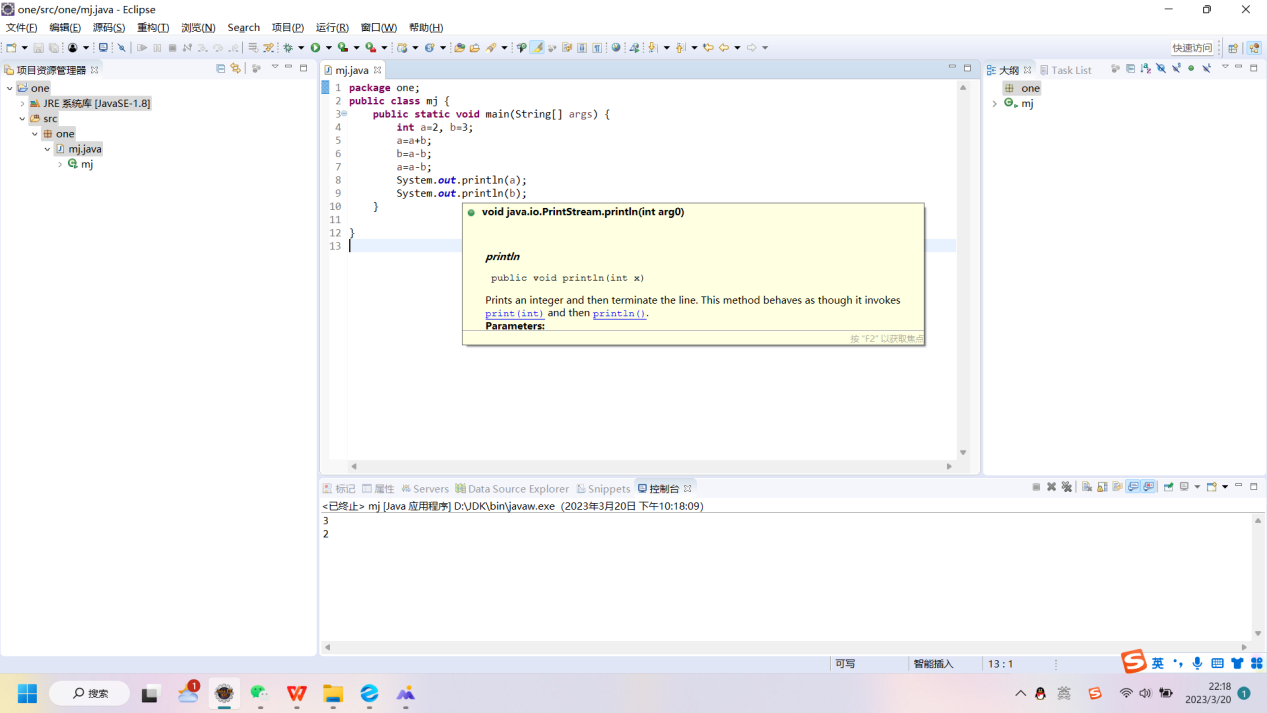
Task: Open Display Selected Console dropdown arrow
Action: tap(1197, 487)
